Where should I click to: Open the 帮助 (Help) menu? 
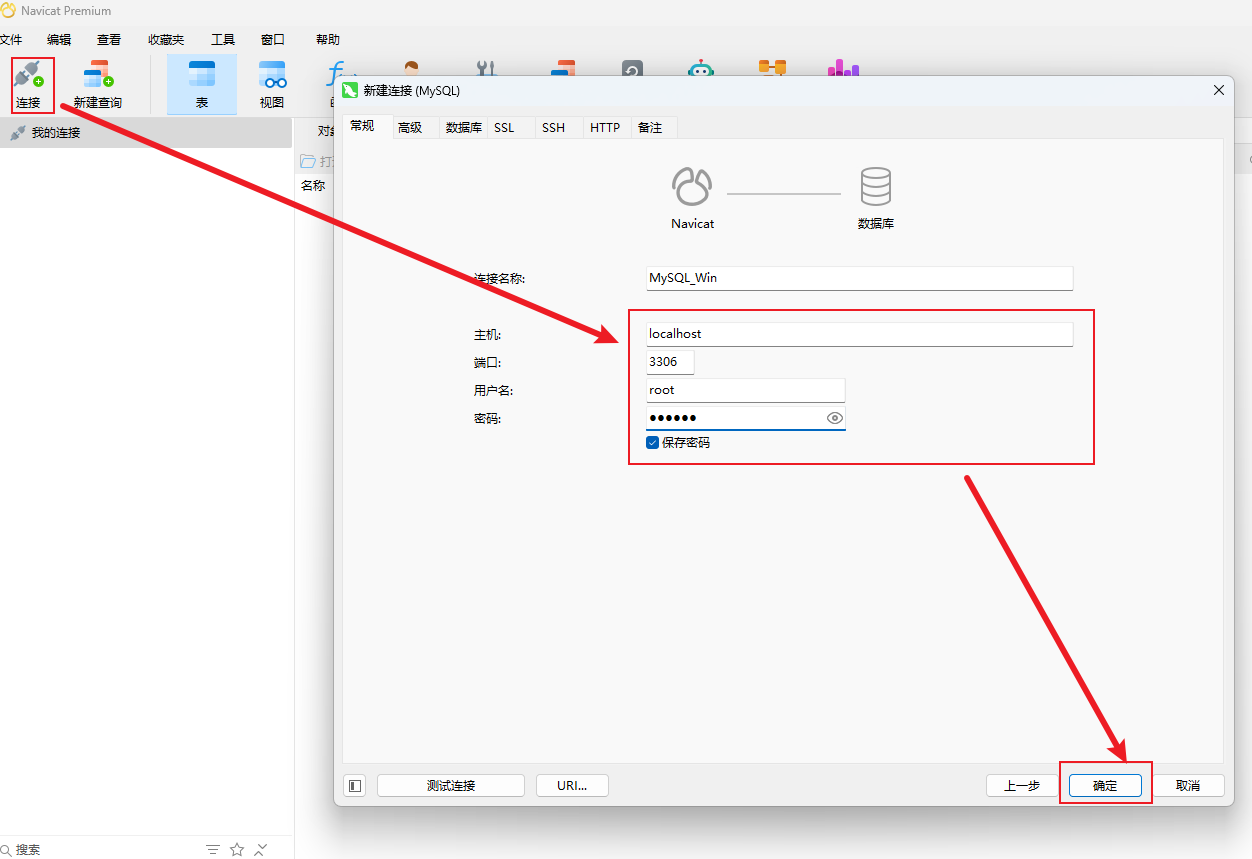click(328, 40)
